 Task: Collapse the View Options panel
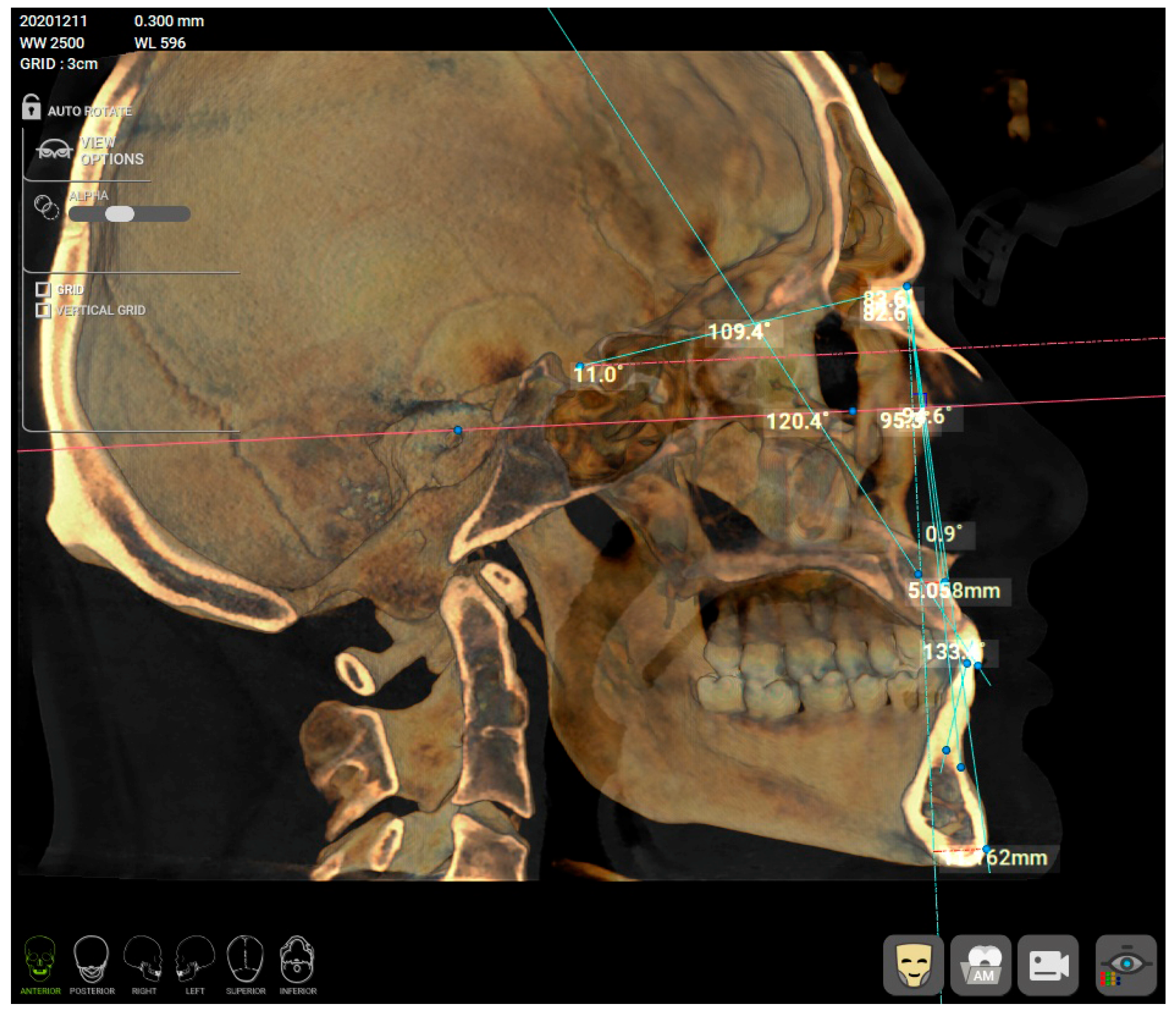pos(54,151)
